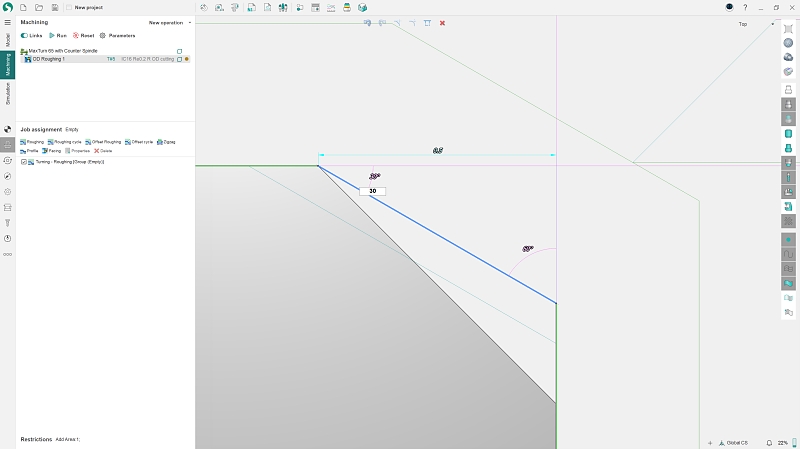
Task: Add Roughing job assignment
Action: [32, 142]
